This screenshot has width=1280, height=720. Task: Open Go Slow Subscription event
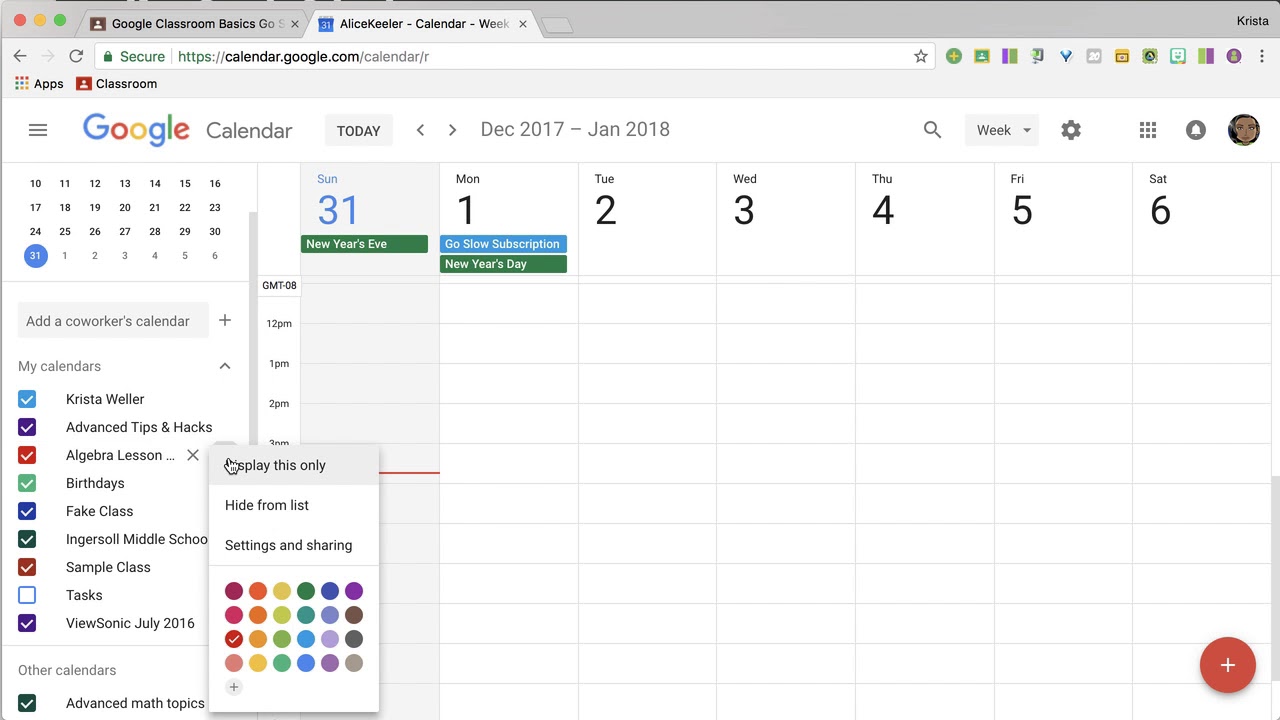coord(503,244)
